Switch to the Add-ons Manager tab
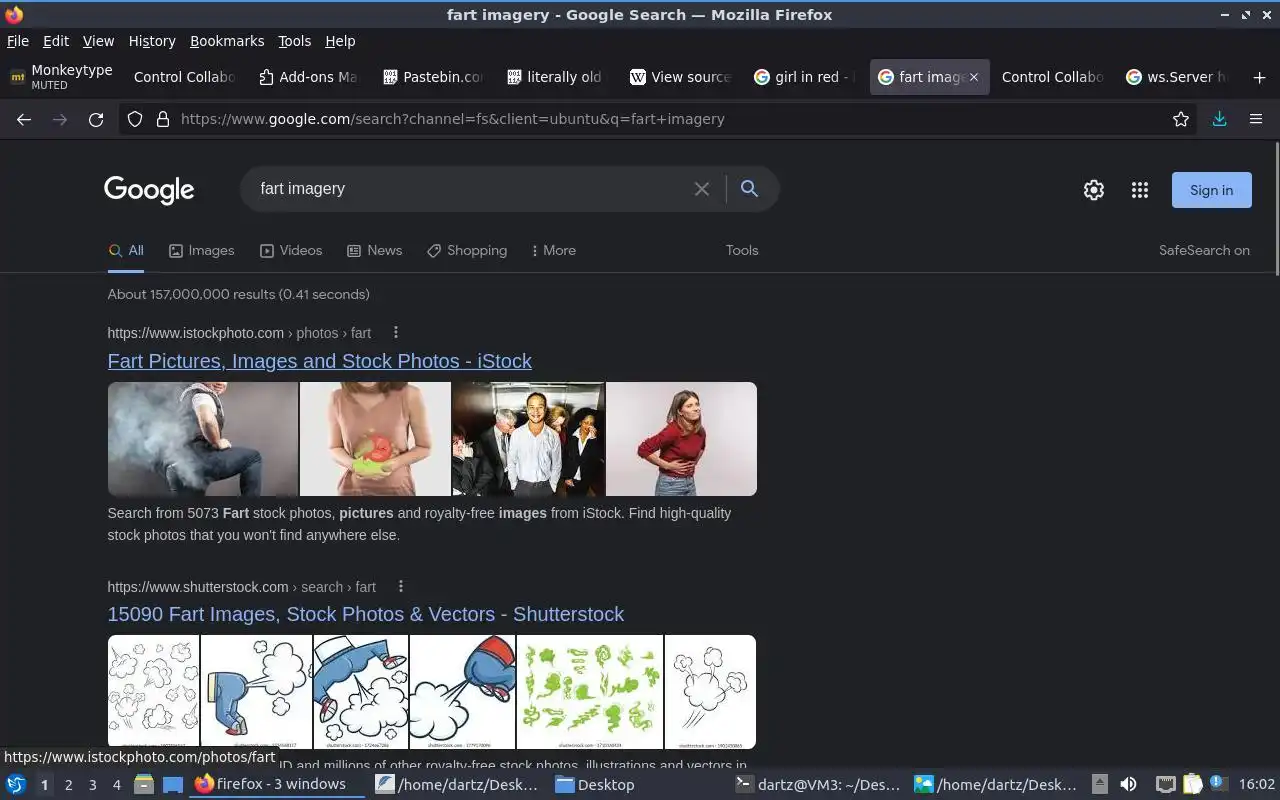This screenshot has width=1280, height=800. tap(308, 77)
